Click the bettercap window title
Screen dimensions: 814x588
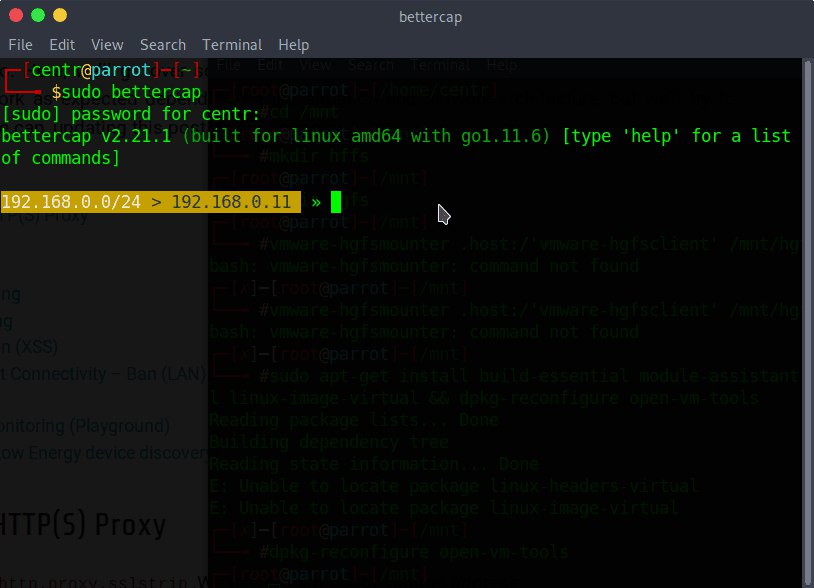(x=430, y=17)
